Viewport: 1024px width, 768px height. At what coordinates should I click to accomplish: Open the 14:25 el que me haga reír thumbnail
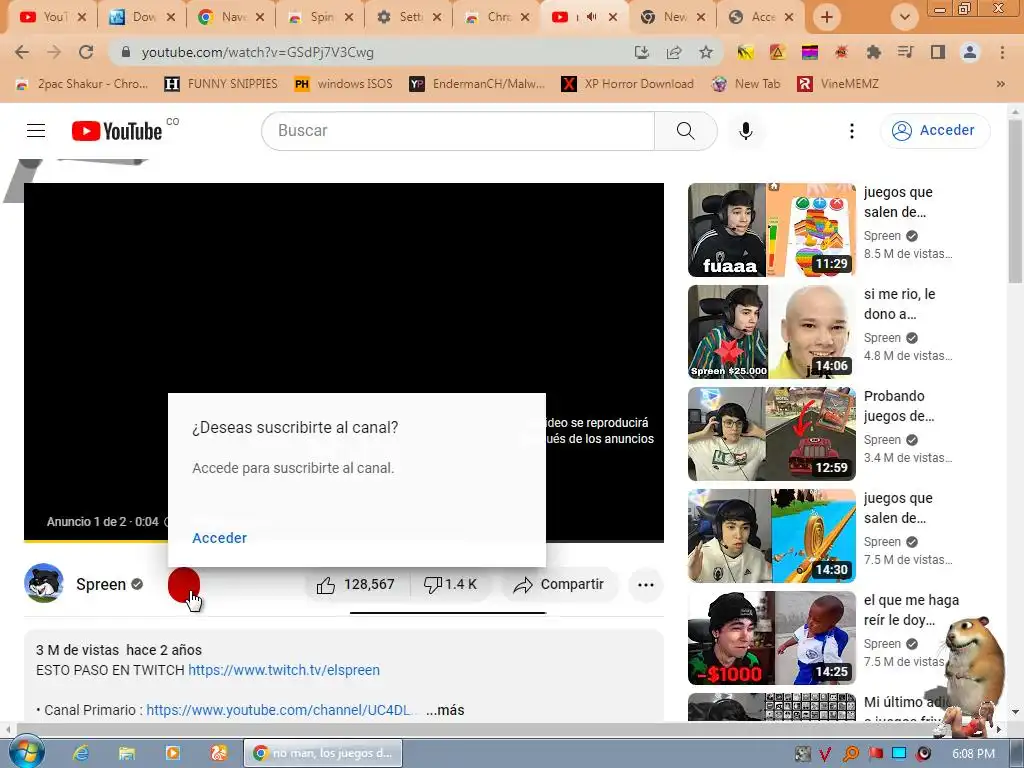(x=772, y=637)
